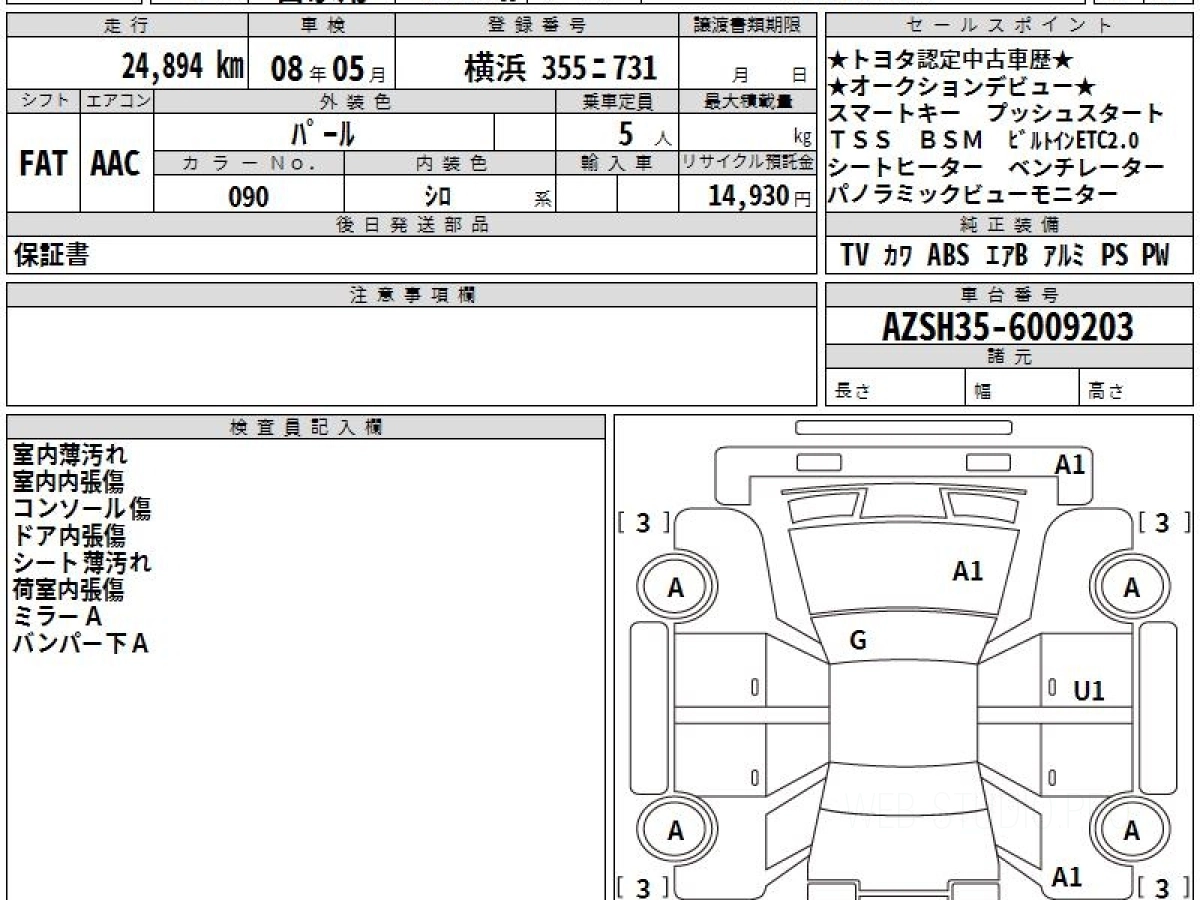Click the 最大積載量 header
1200x900 pixels.
tap(747, 101)
